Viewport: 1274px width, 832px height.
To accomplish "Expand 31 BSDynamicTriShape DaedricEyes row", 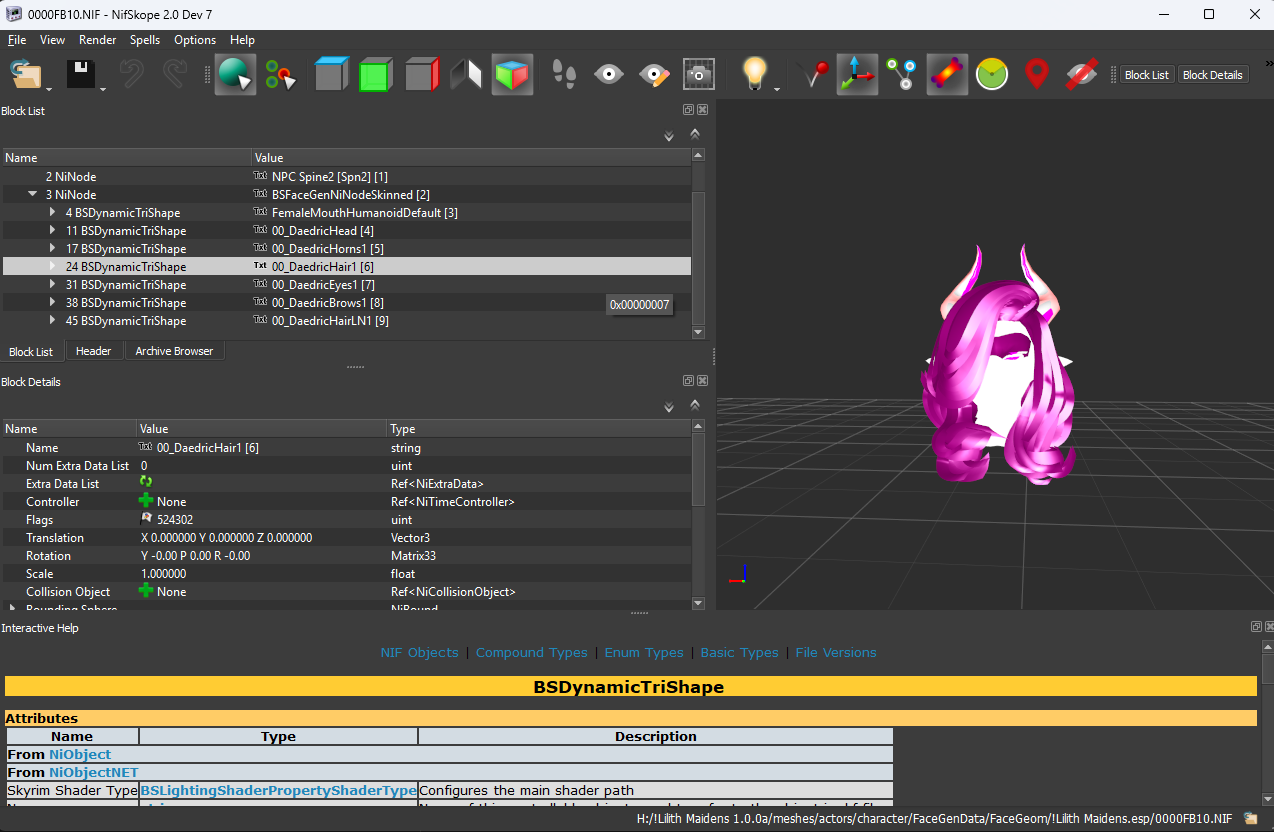I will (x=53, y=284).
